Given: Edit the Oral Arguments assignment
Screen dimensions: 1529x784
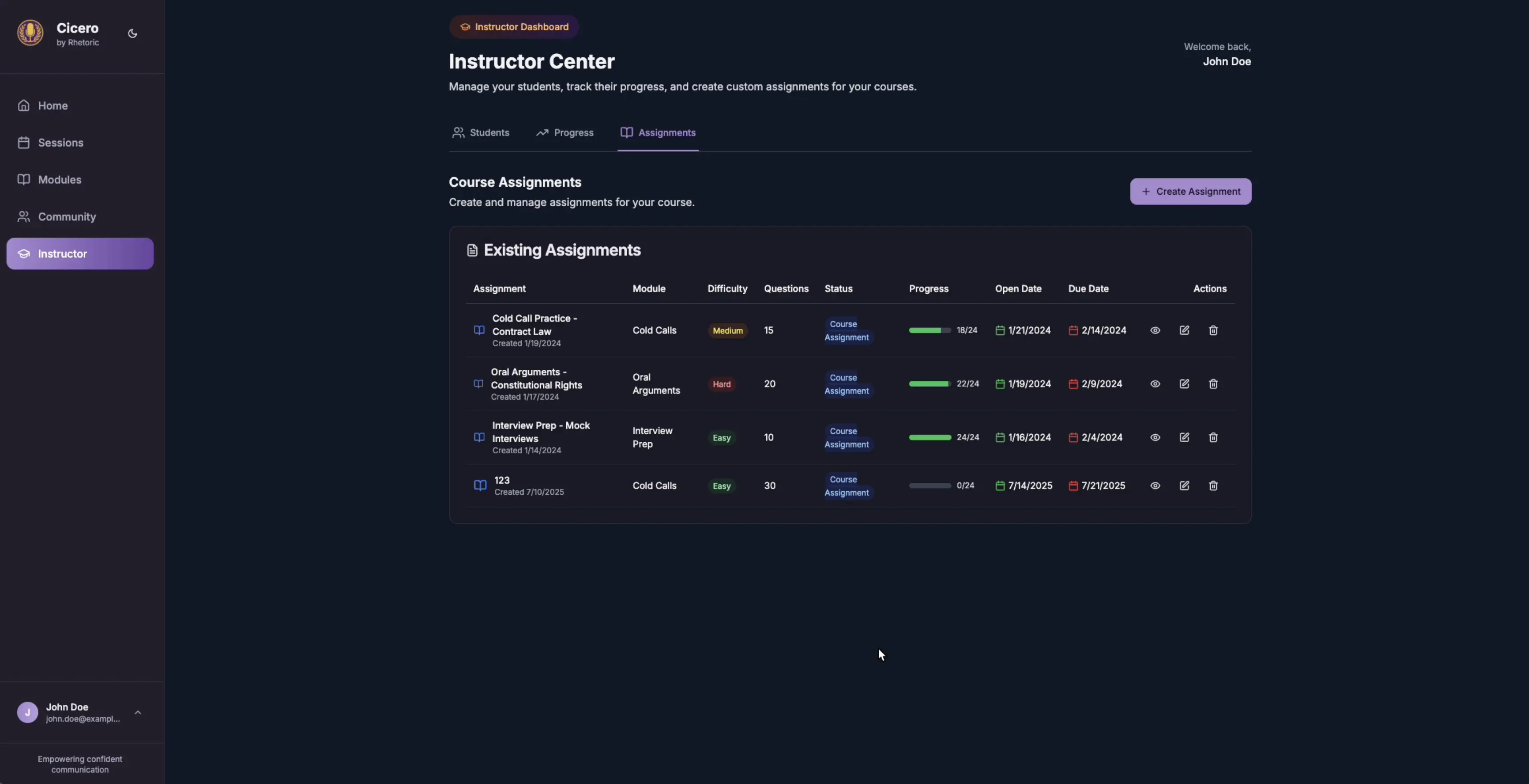Looking at the screenshot, I should coord(1184,384).
